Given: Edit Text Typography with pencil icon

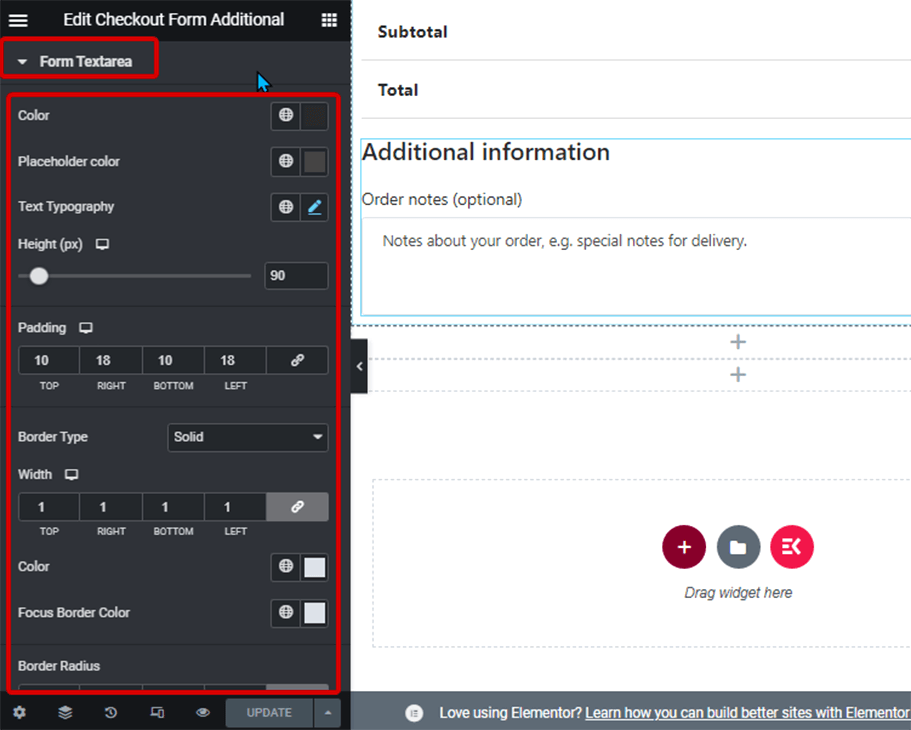Looking at the screenshot, I should coord(314,207).
